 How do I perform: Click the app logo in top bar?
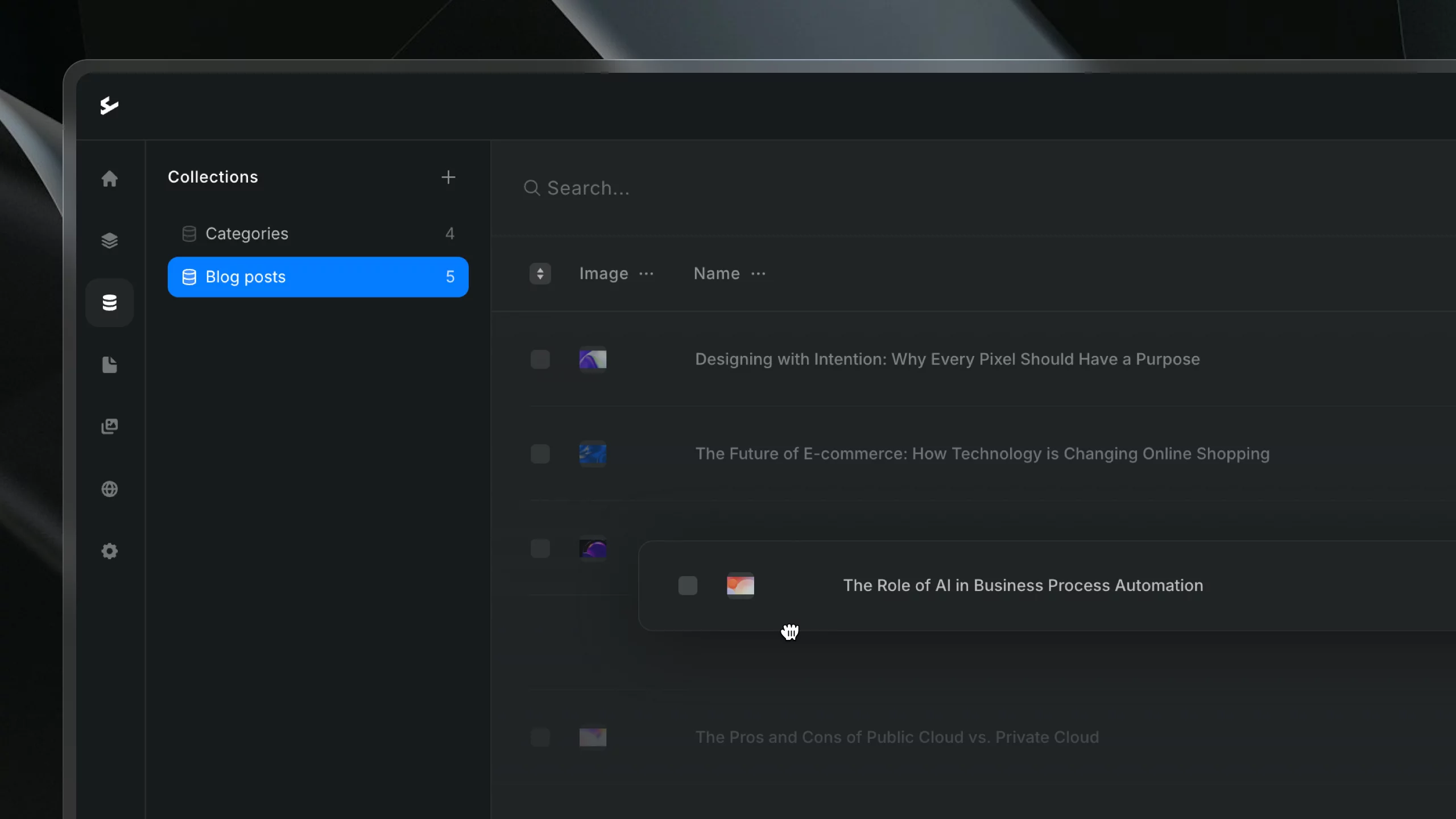(x=109, y=106)
